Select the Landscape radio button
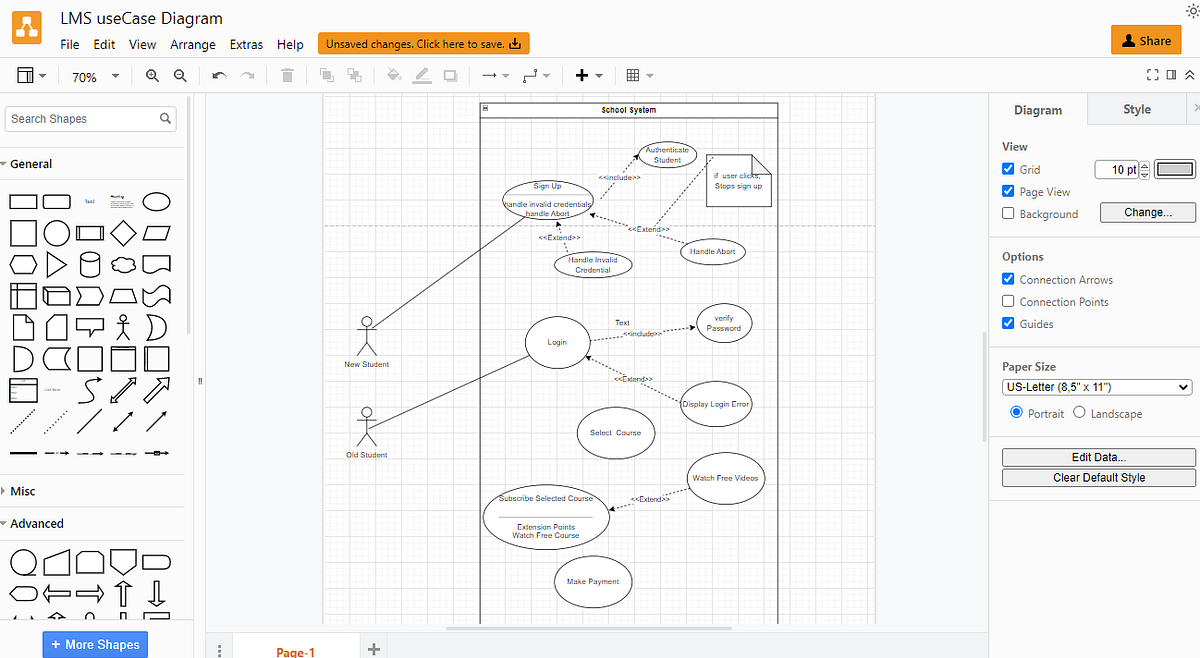 tap(1079, 412)
